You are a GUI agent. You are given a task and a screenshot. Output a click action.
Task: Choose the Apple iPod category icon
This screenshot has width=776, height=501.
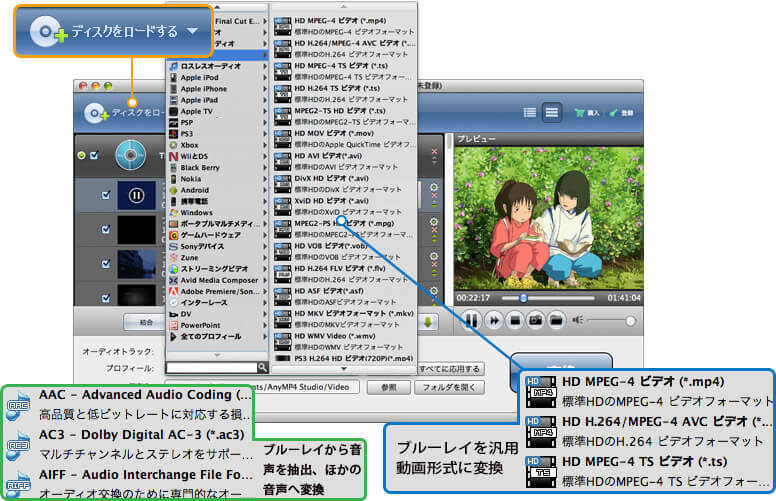tap(173, 77)
